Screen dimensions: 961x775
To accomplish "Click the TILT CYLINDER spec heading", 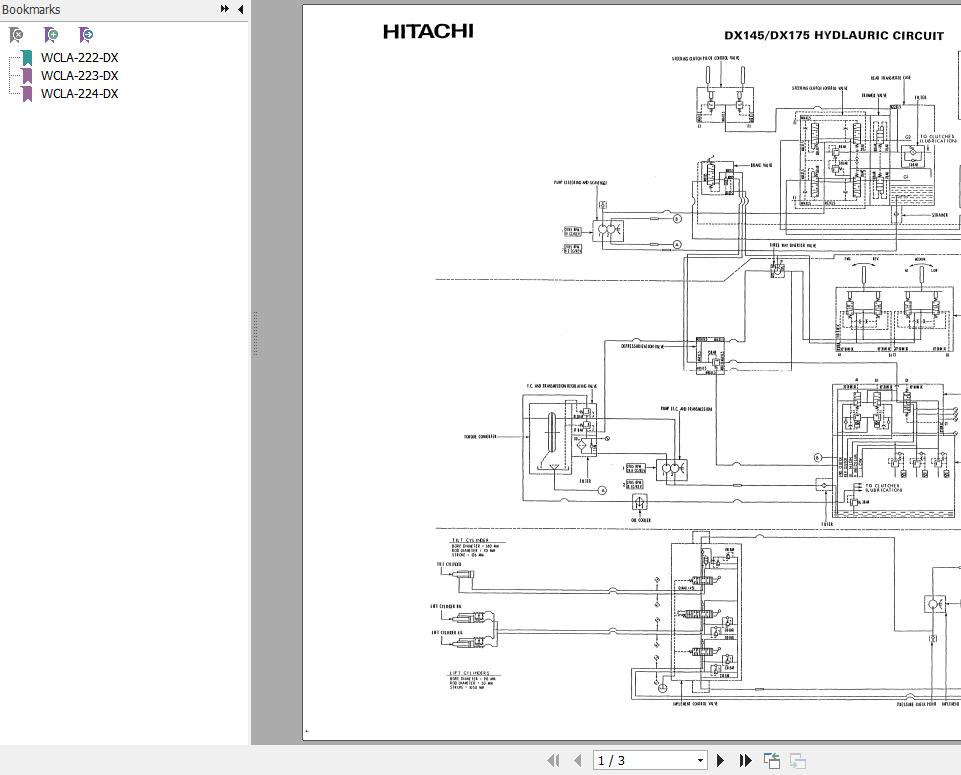I will 470,540.
